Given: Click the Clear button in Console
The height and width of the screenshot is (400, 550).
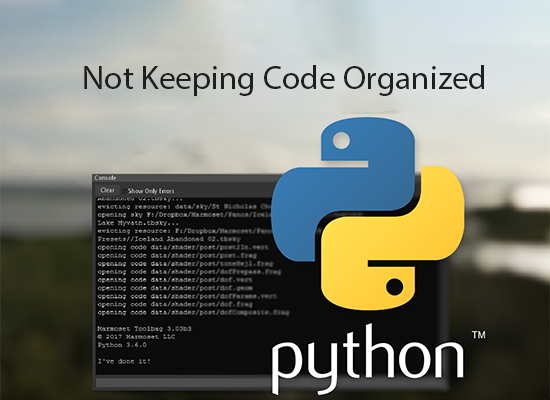Looking at the screenshot, I should point(107,190).
